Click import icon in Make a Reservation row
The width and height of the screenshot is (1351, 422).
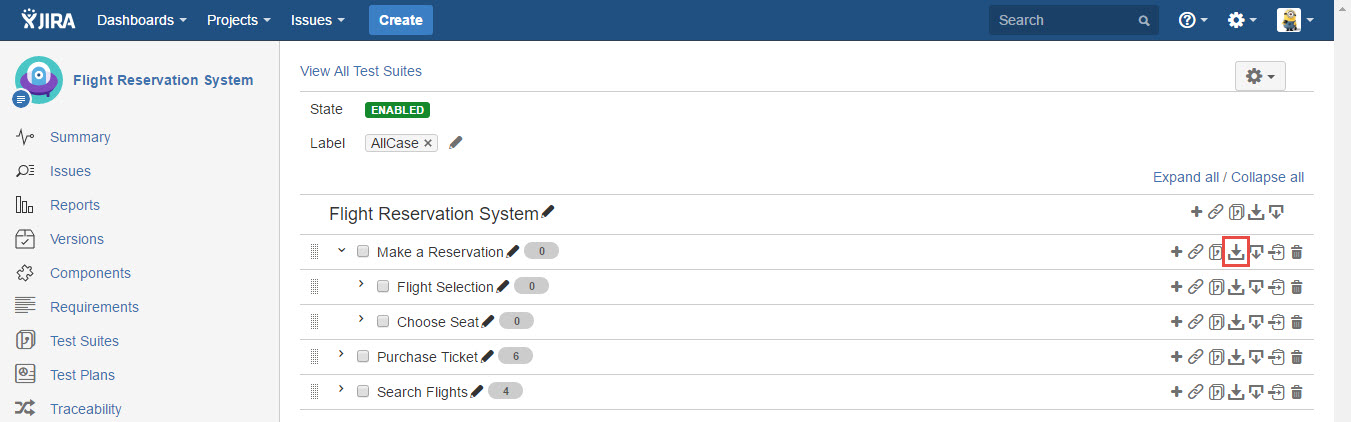point(1236,252)
